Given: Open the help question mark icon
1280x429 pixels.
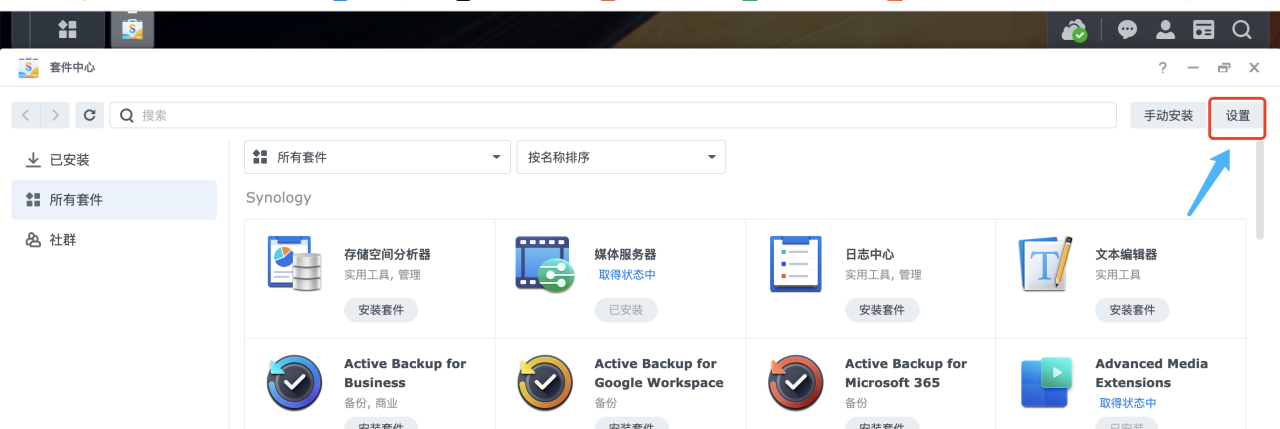Looking at the screenshot, I should (x=1162, y=68).
